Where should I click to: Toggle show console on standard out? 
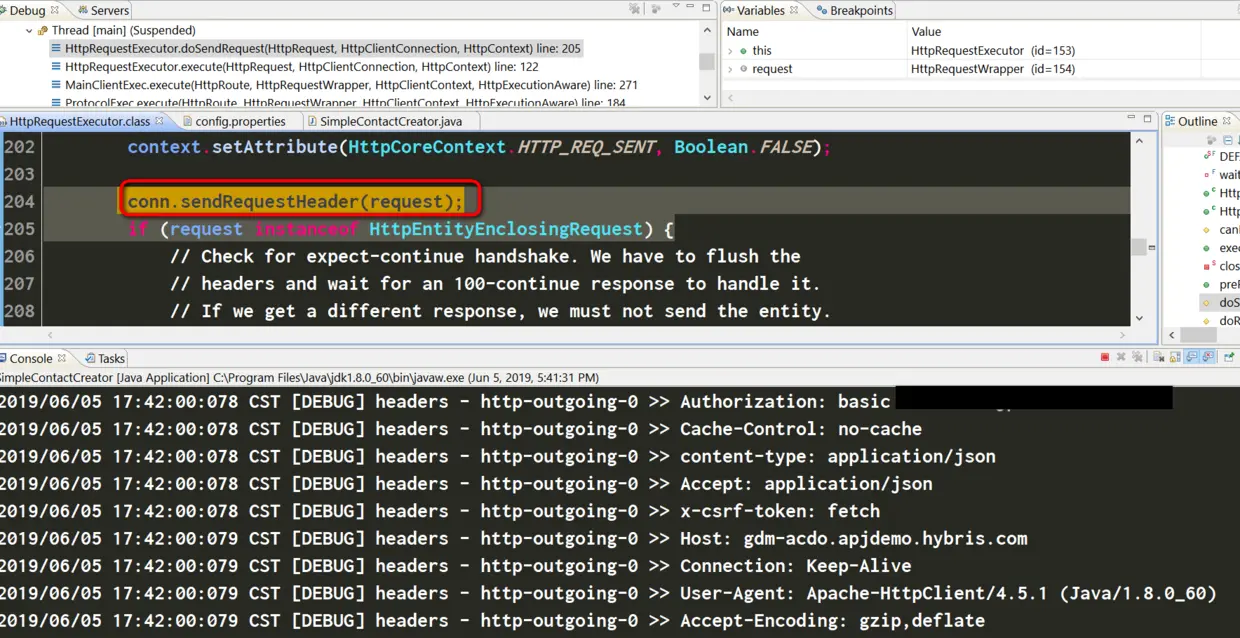click(x=1191, y=357)
